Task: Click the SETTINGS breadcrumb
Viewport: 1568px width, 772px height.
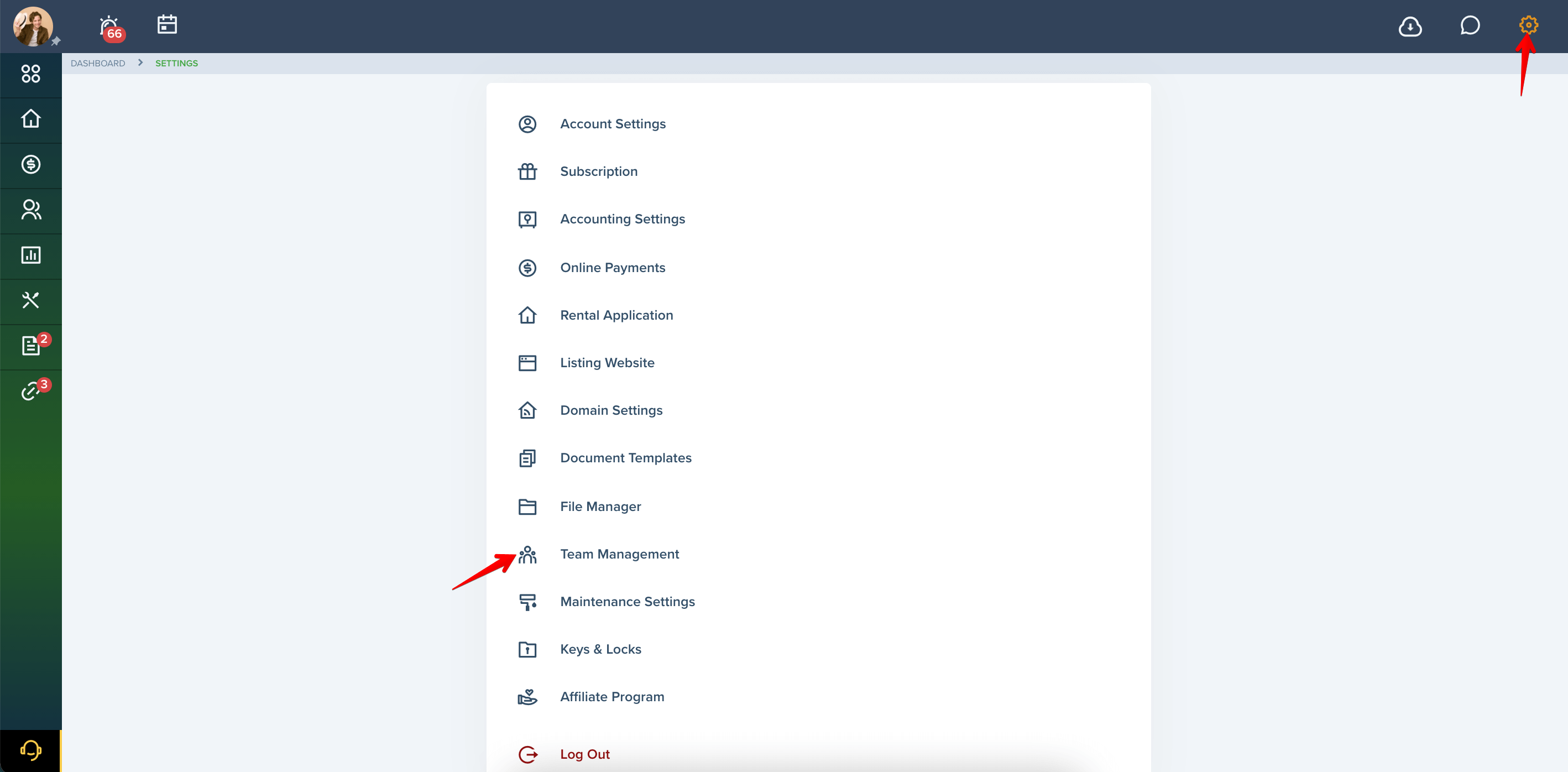Action: point(176,63)
